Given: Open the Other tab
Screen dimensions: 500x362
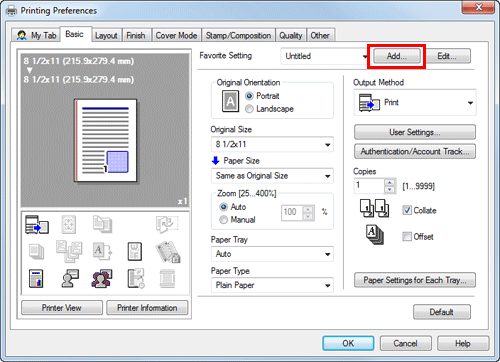Looking at the screenshot, I should click(320, 35).
